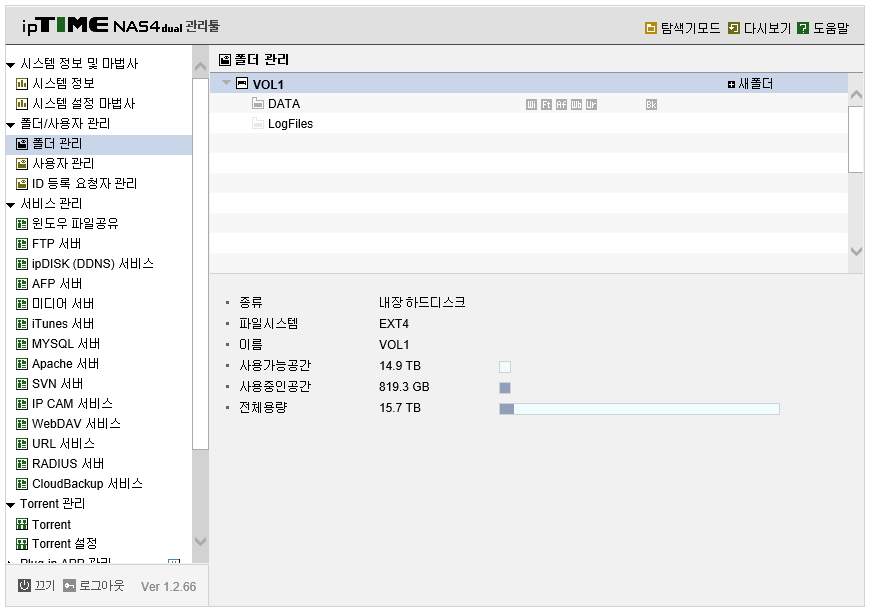The height and width of the screenshot is (615, 886).
Task: Click the 끄기 power-off icon
Action: tap(24, 586)
